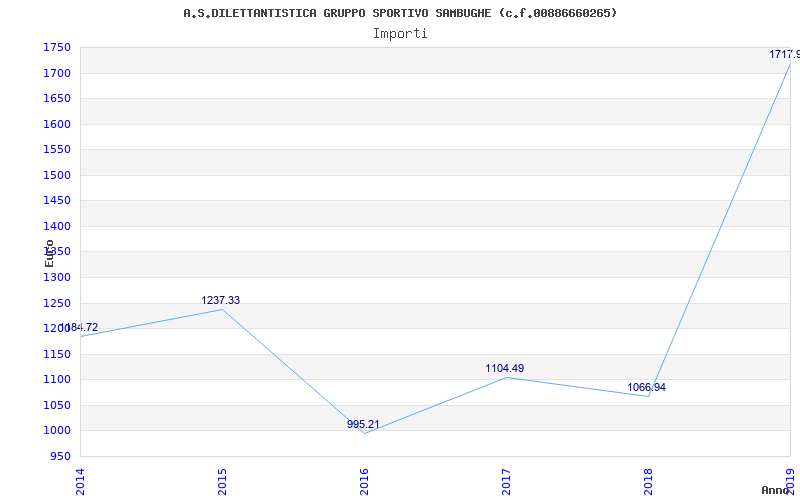800x500 pixels.
Task: Click the data label 1184.72
Action: click(x=79, y=328)
